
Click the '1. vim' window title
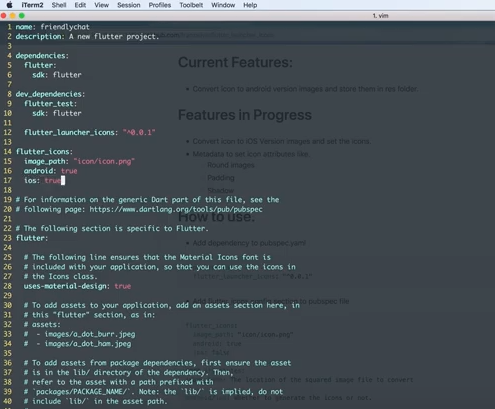coord(380,16)
